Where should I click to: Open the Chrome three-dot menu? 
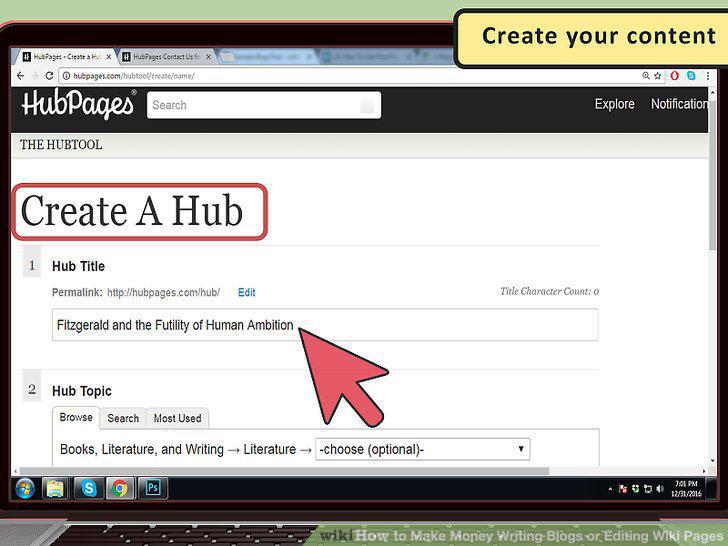tap(708, 76)
